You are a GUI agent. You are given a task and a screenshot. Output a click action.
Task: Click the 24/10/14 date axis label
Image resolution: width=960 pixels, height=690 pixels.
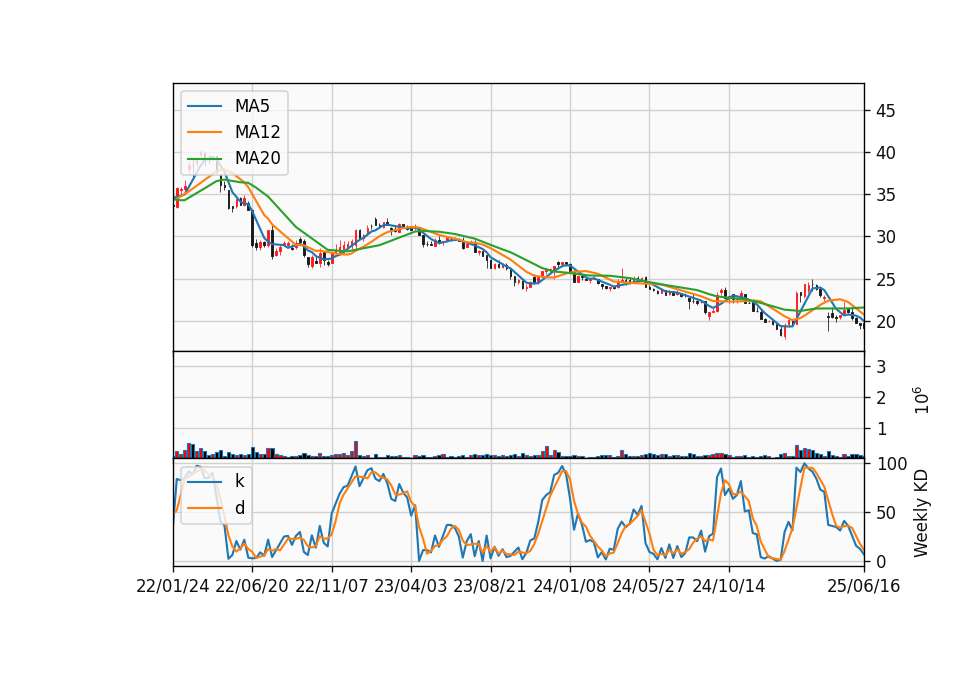coord(729,587)
